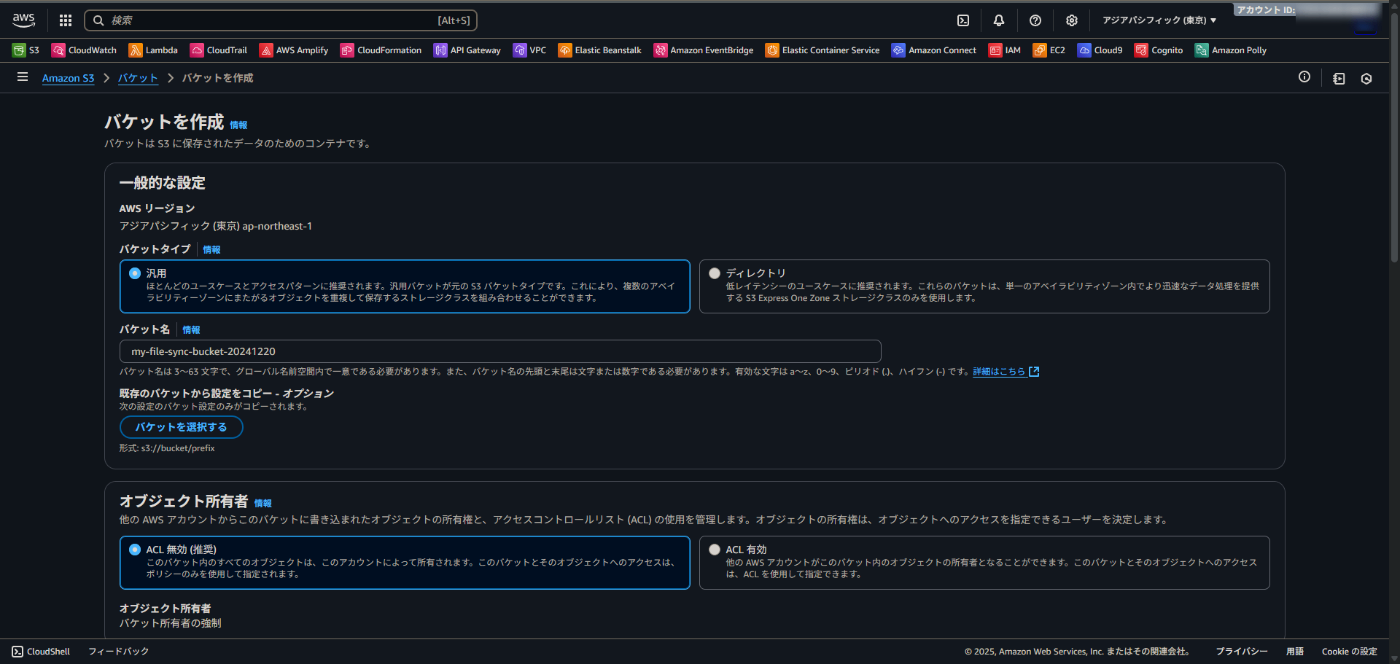Select the ディレクトリ bucket type radio
This screenshot has height=664, width=1400.
click(x=714, y=273)
